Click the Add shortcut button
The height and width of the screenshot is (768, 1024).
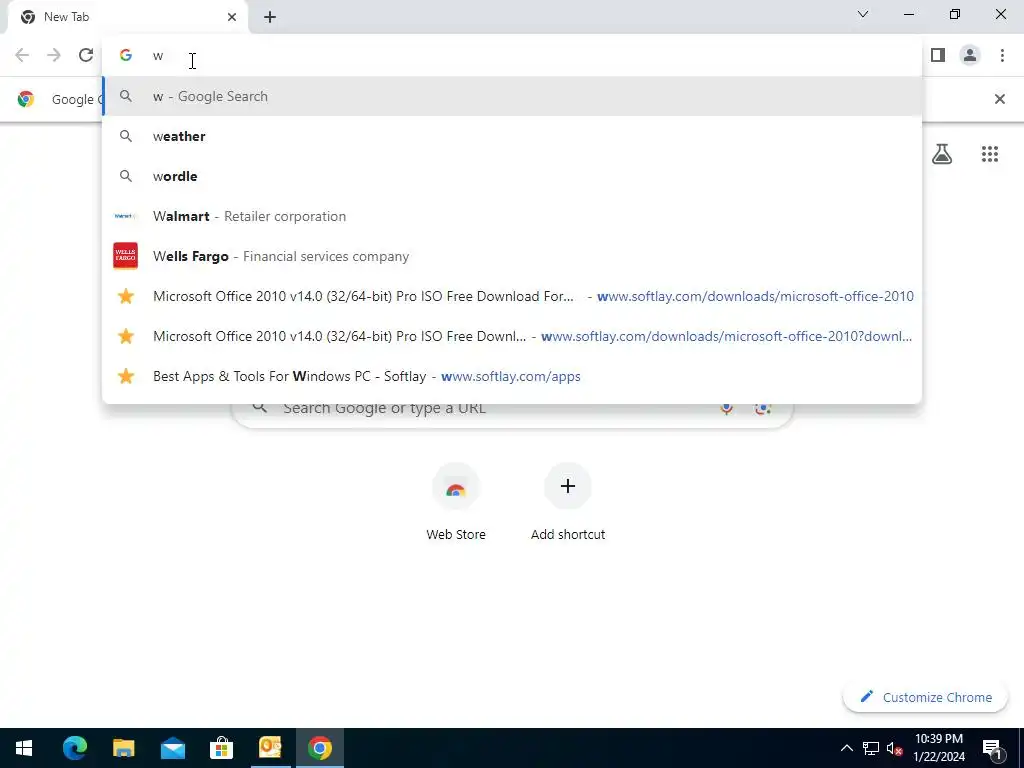568,503
